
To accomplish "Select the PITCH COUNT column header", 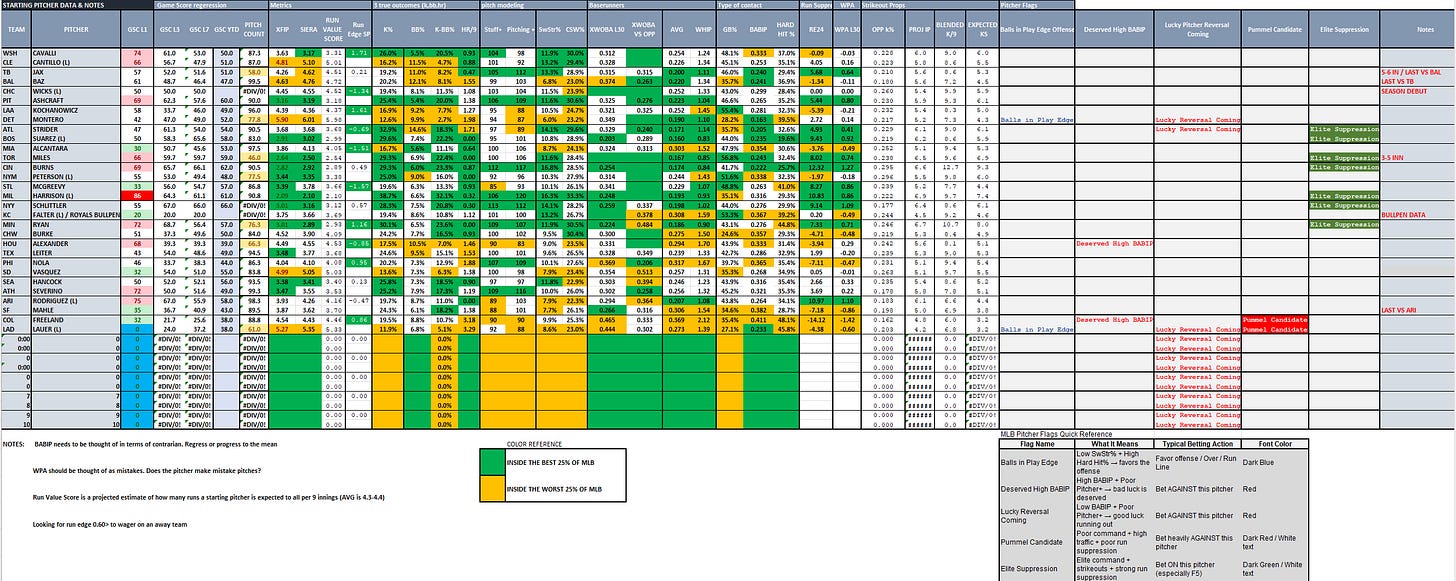I will click(254, 31).
